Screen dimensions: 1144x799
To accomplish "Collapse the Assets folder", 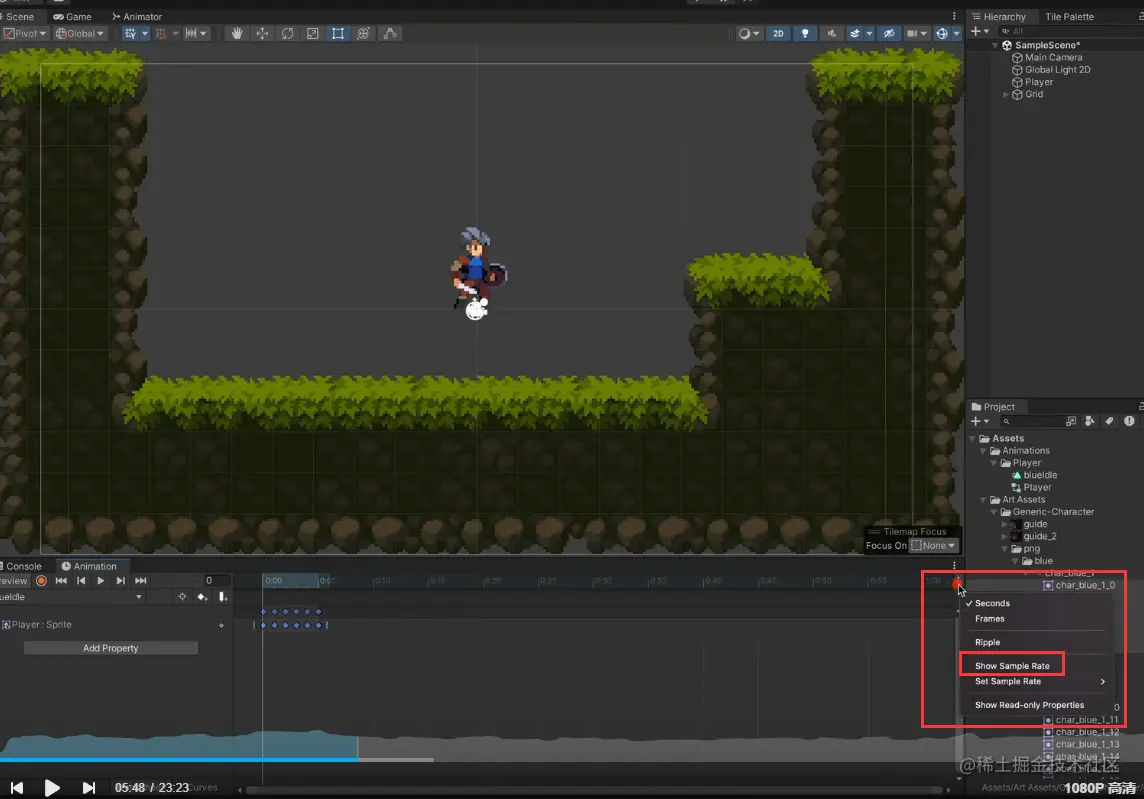I will (x=973, y=439).
